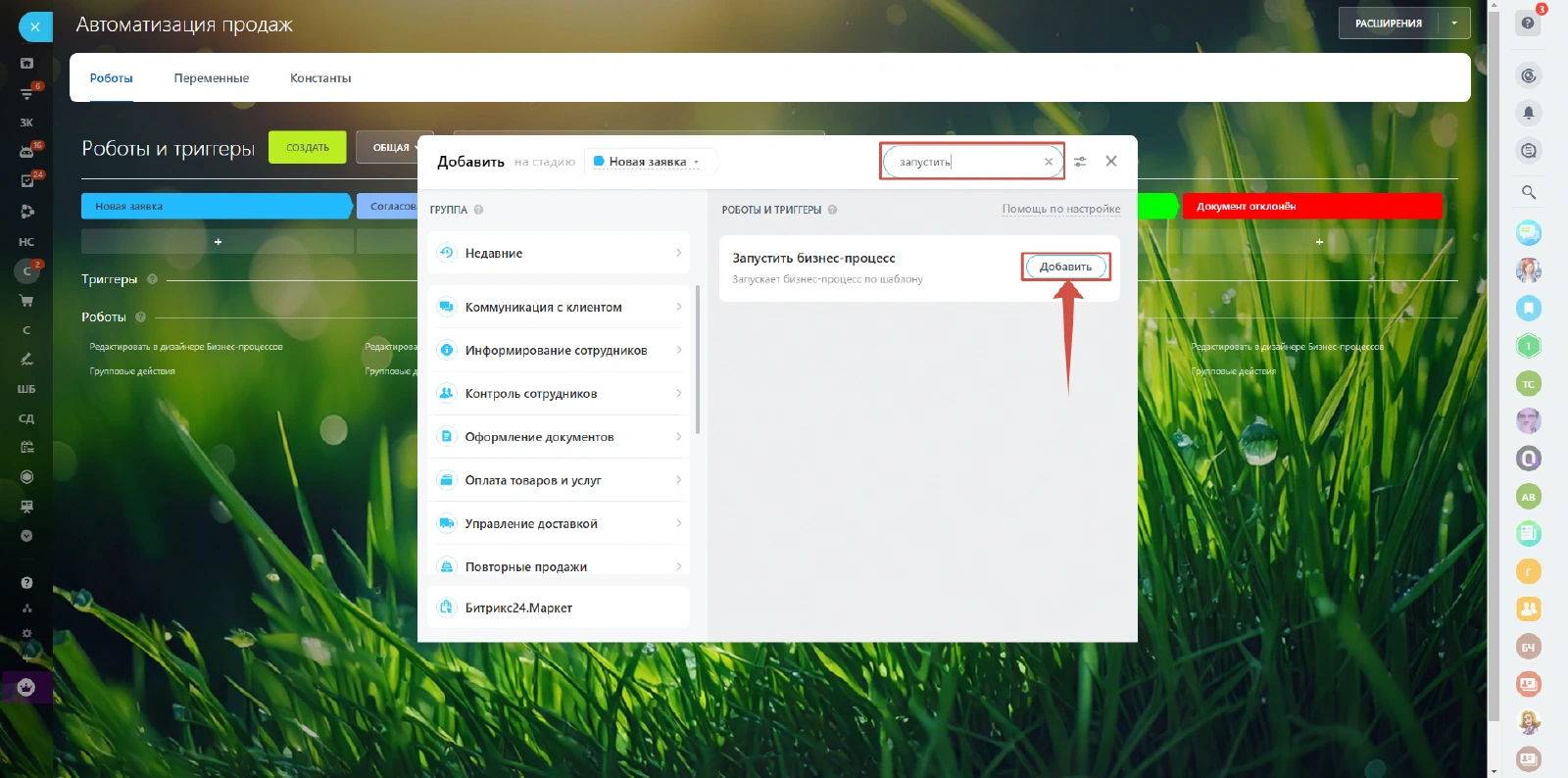Open the РАСШИРЕНИЯ dropdown arrow
This screenshot has width=1568, height=778.
[x=1454, y=24]
